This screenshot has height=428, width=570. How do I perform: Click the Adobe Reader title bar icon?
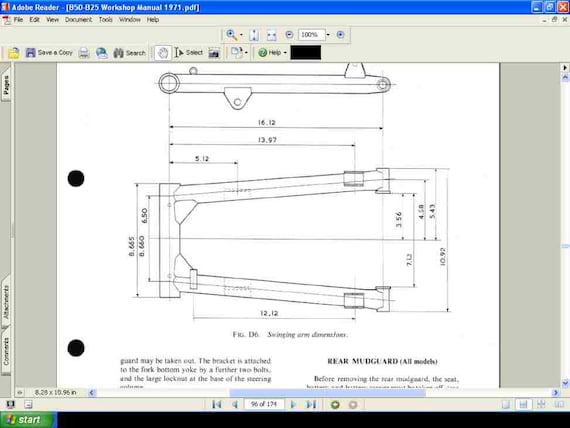pos(5,7)
